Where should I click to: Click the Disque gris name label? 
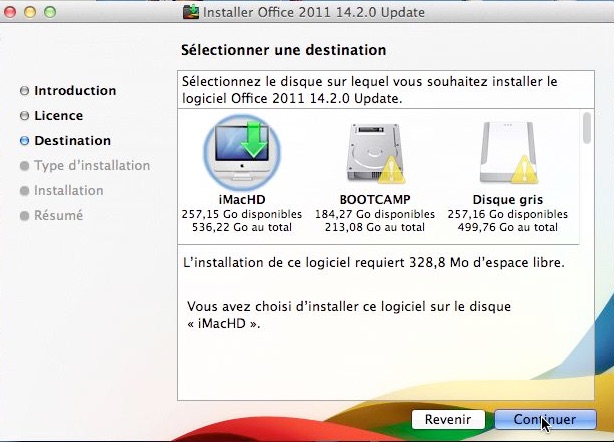[x=508, y=200]
